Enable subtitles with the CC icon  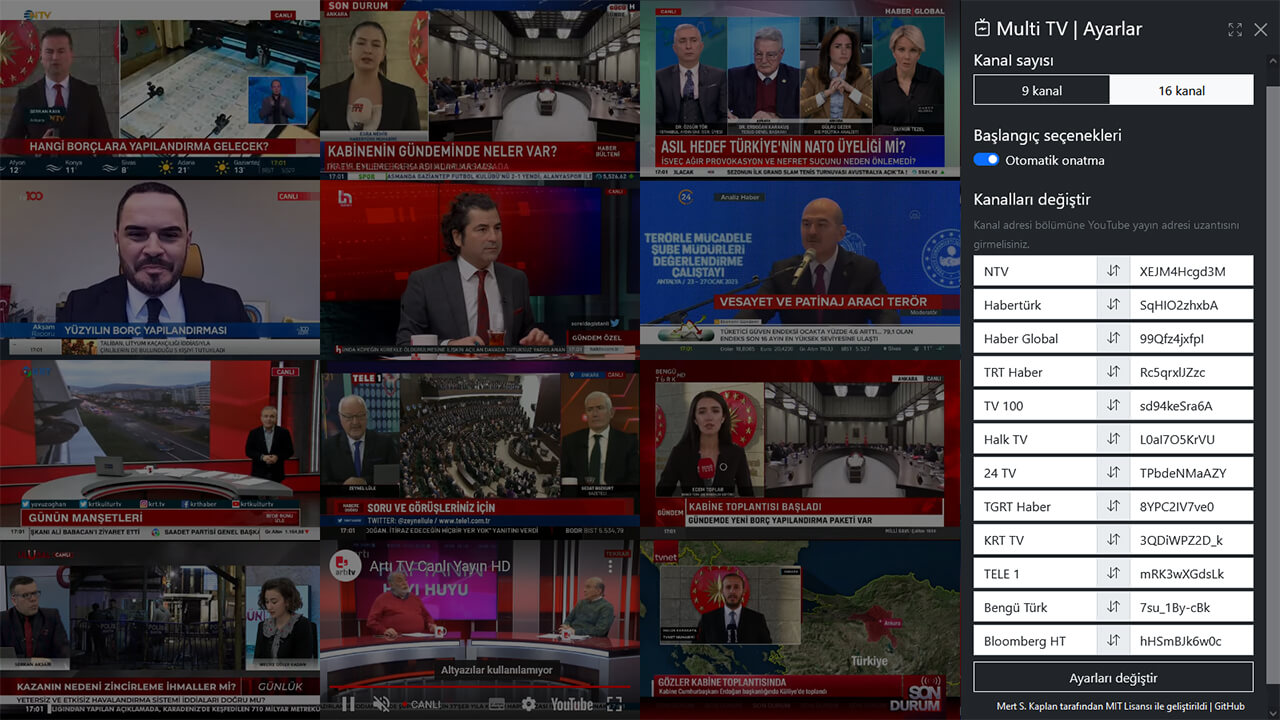click(497, 704)
